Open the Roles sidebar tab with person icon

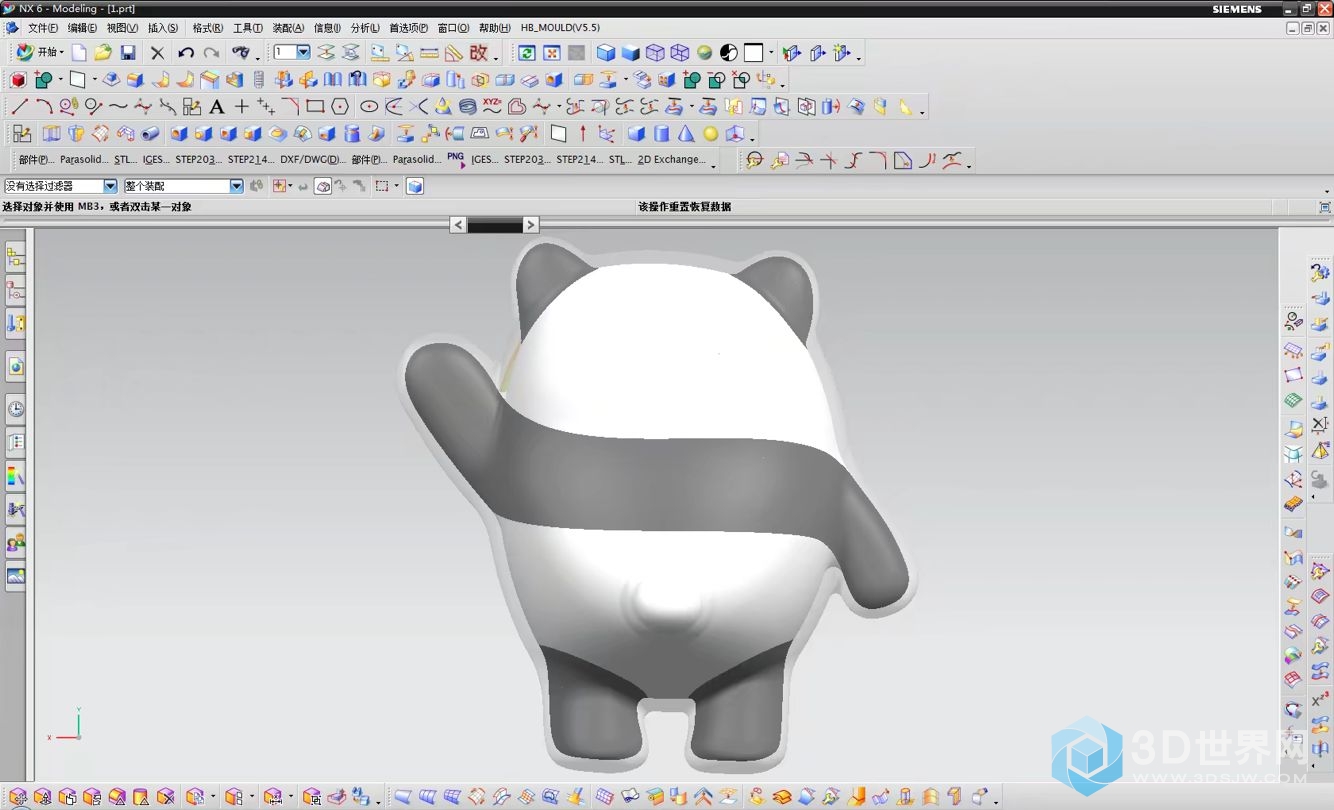[x=15, y=543]
